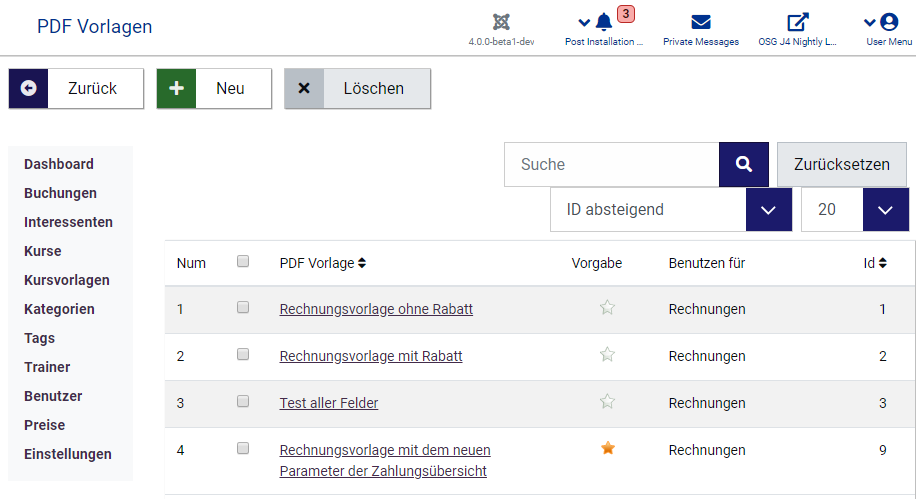Set Rechnungsvorlage mit Rabatt as default star
The width and height of the screenshot is (916, 499).
tap(608, 354)
